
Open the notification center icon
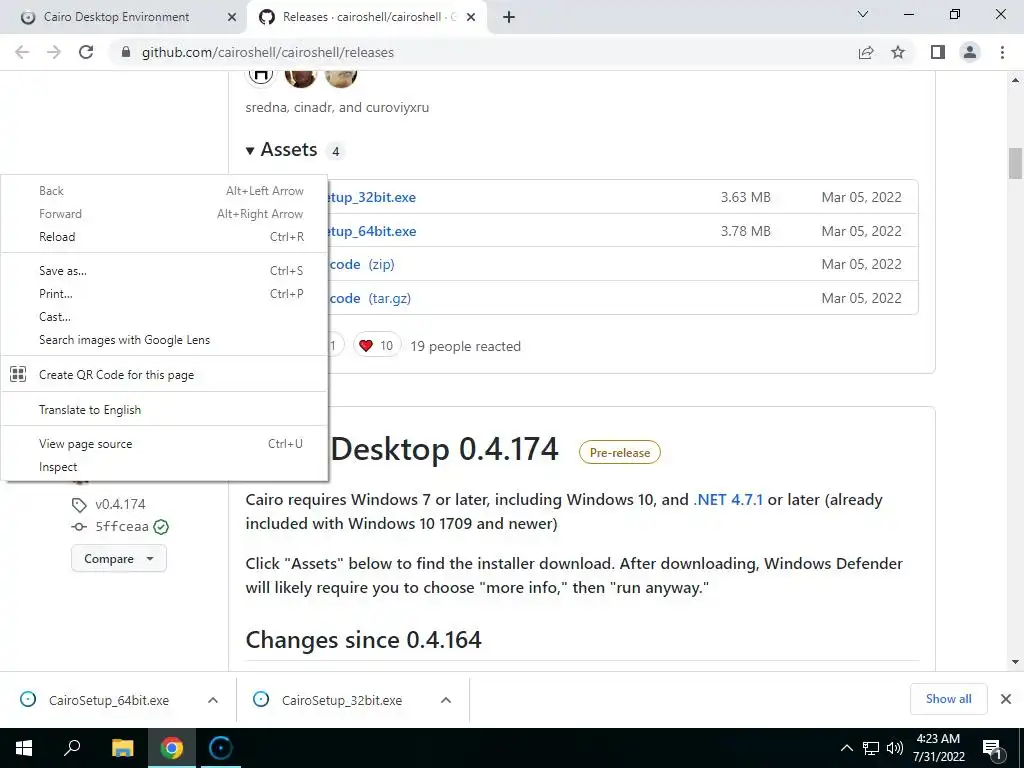click(x=992, y=750)
